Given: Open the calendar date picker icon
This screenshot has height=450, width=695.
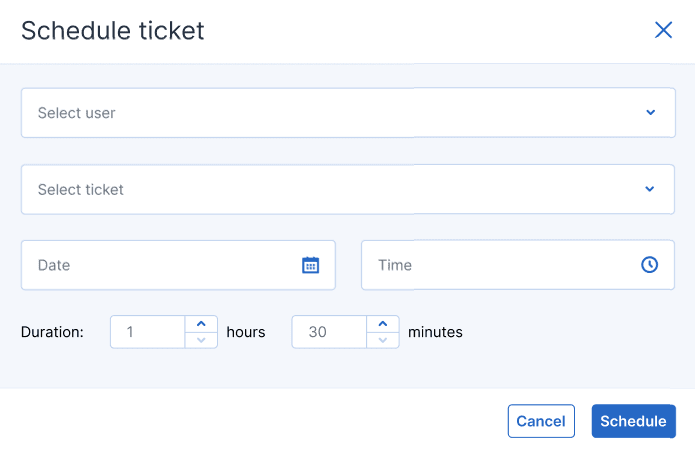Looking at the screenshot, I should tap(310, 265).
